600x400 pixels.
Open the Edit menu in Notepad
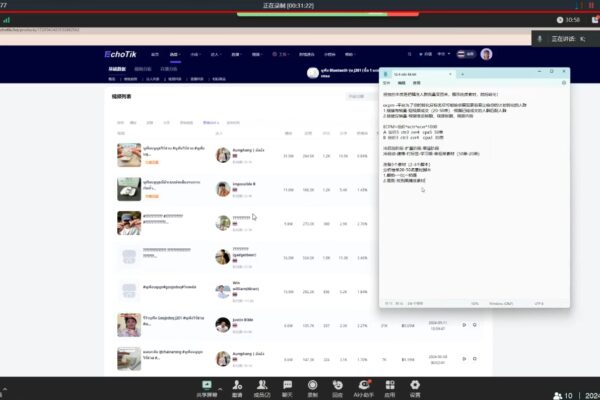[401, 83]
